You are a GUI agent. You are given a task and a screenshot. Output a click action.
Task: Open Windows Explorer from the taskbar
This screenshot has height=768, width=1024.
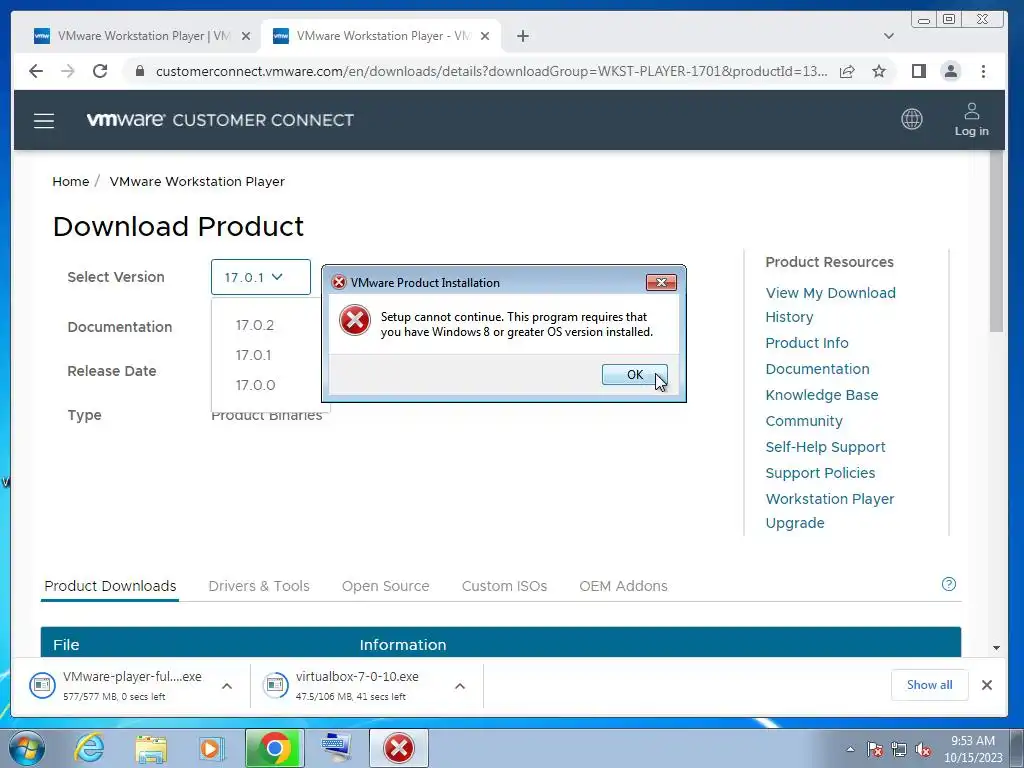pos(151,748)
